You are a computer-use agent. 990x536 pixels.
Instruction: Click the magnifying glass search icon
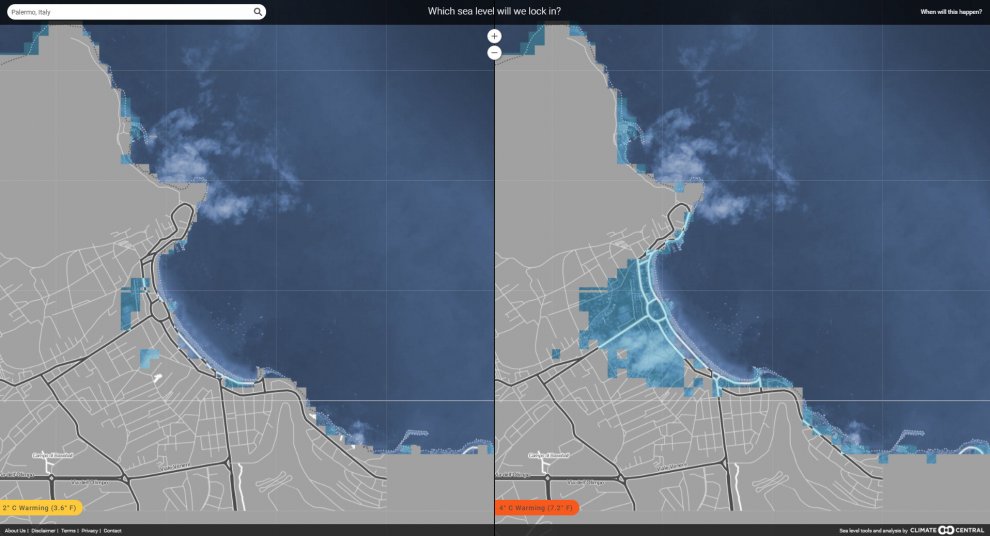(x=258, y=12)
